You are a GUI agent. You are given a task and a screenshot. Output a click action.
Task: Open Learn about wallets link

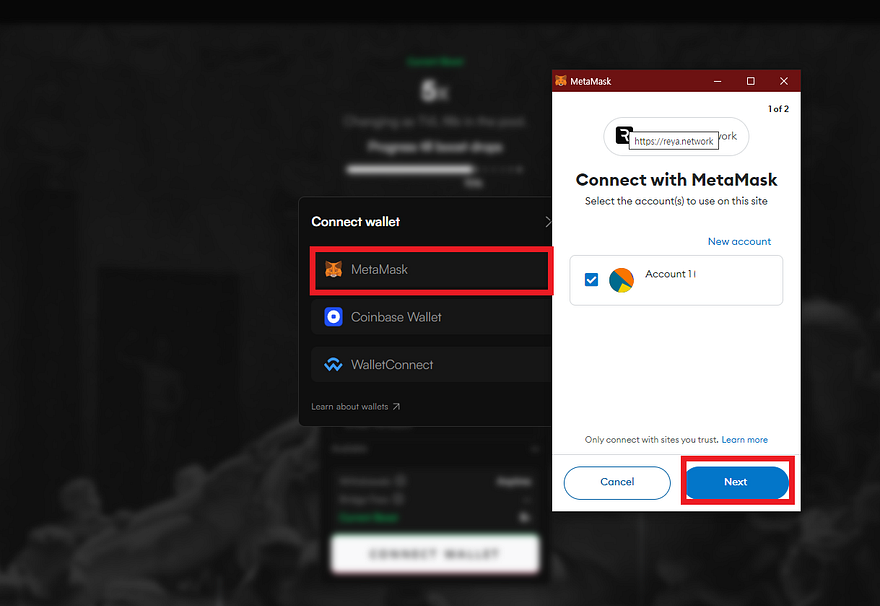point(355,407)
